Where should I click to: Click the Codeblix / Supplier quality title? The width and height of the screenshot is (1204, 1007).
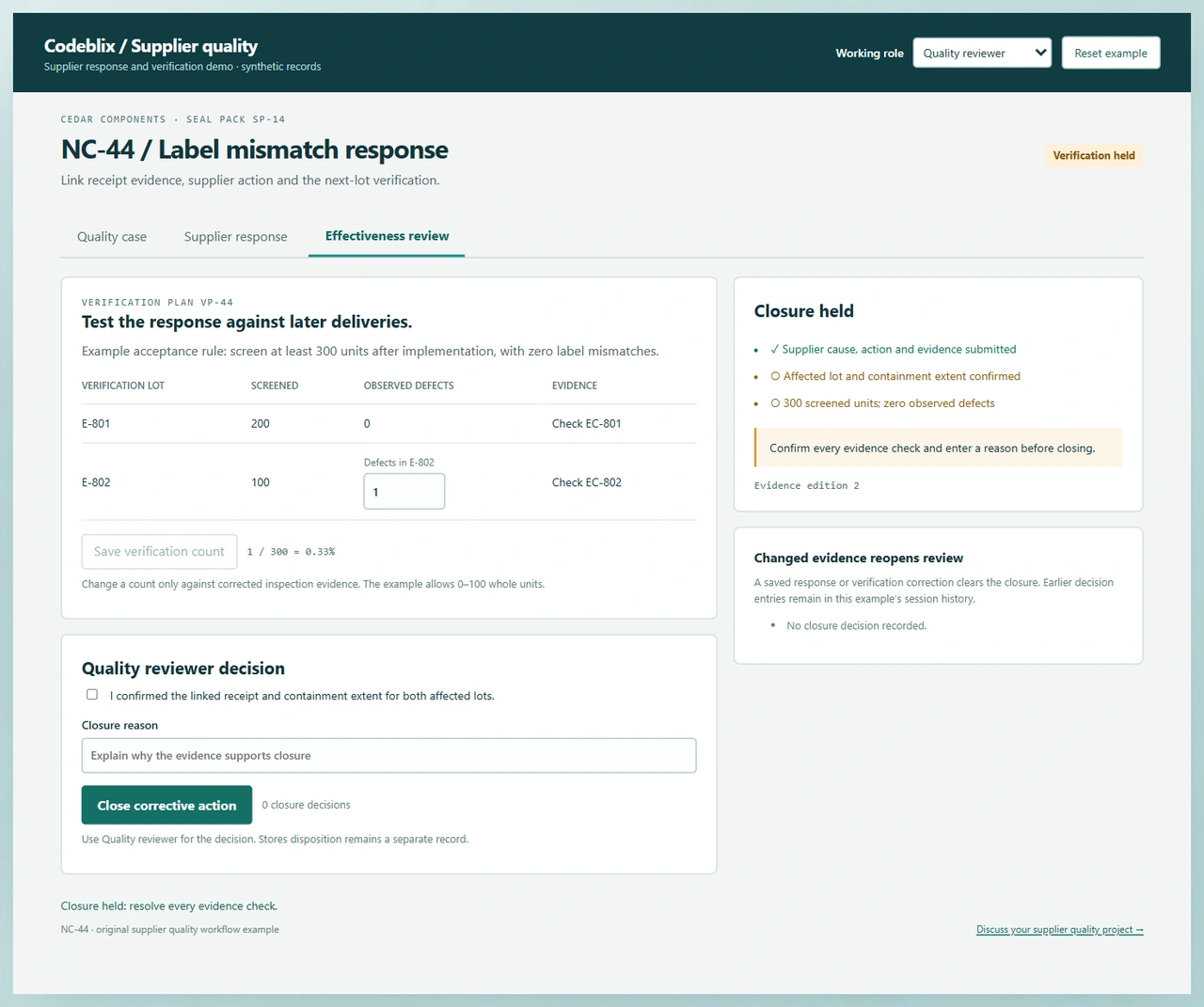tap(150, 46)
